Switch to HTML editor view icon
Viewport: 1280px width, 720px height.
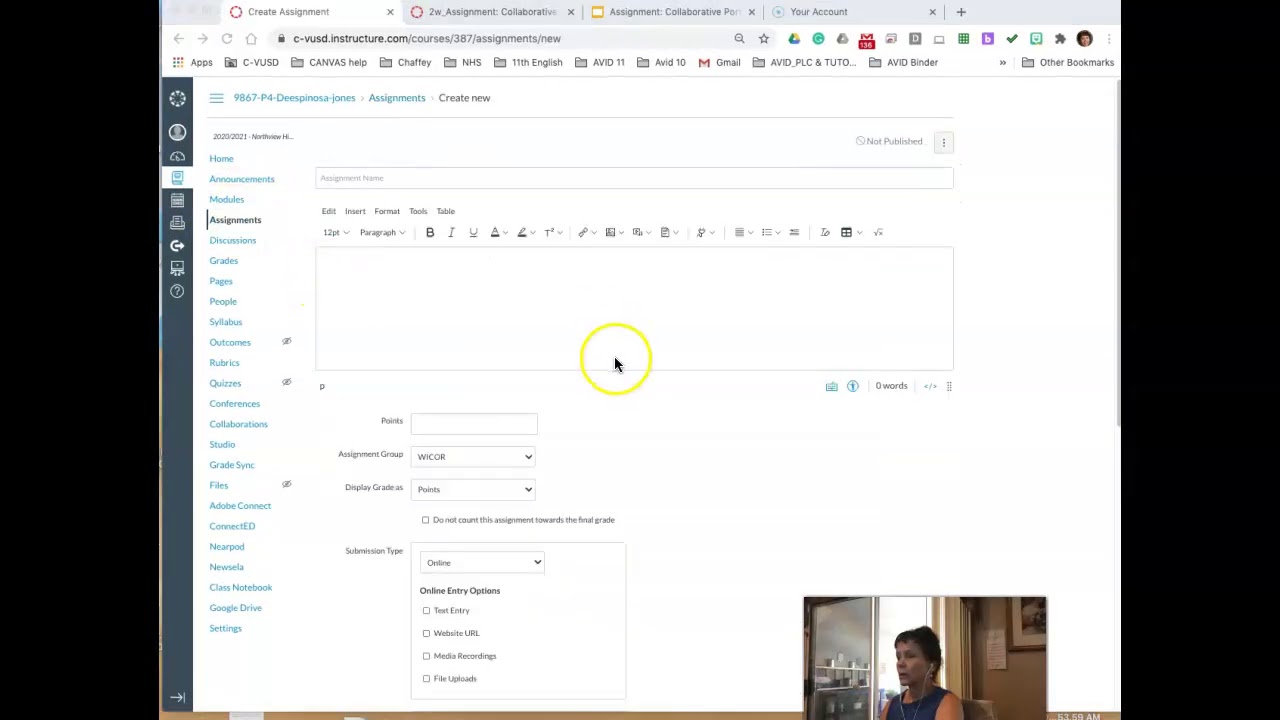click(930, 386)
